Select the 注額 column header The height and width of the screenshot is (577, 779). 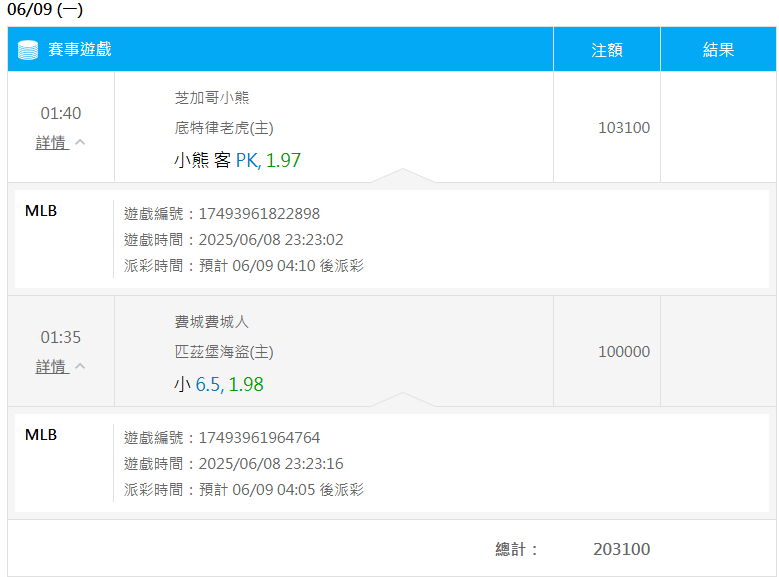click(x=607, y=50)
